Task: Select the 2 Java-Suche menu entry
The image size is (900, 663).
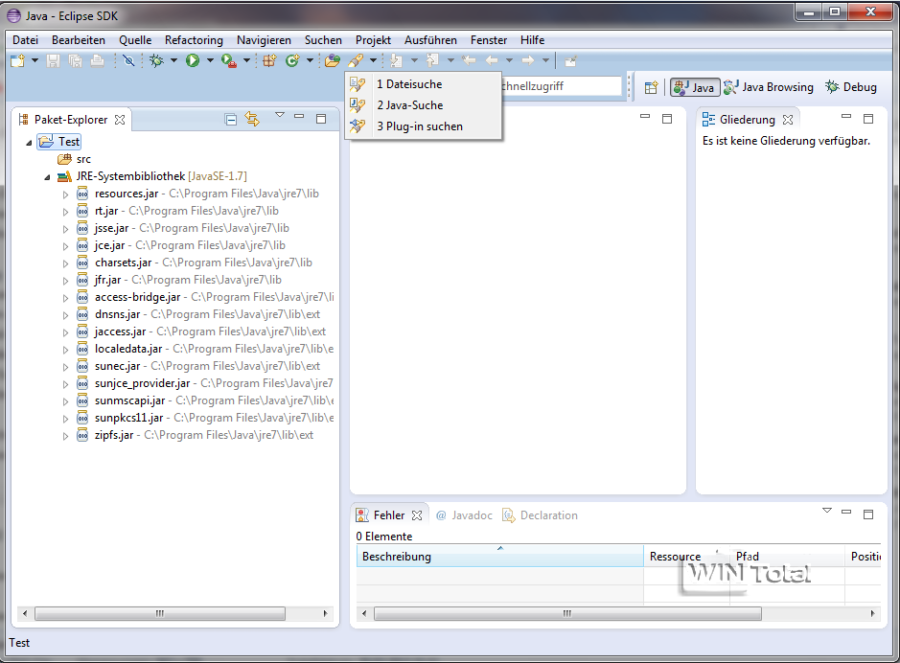Action: pos(422,105)
